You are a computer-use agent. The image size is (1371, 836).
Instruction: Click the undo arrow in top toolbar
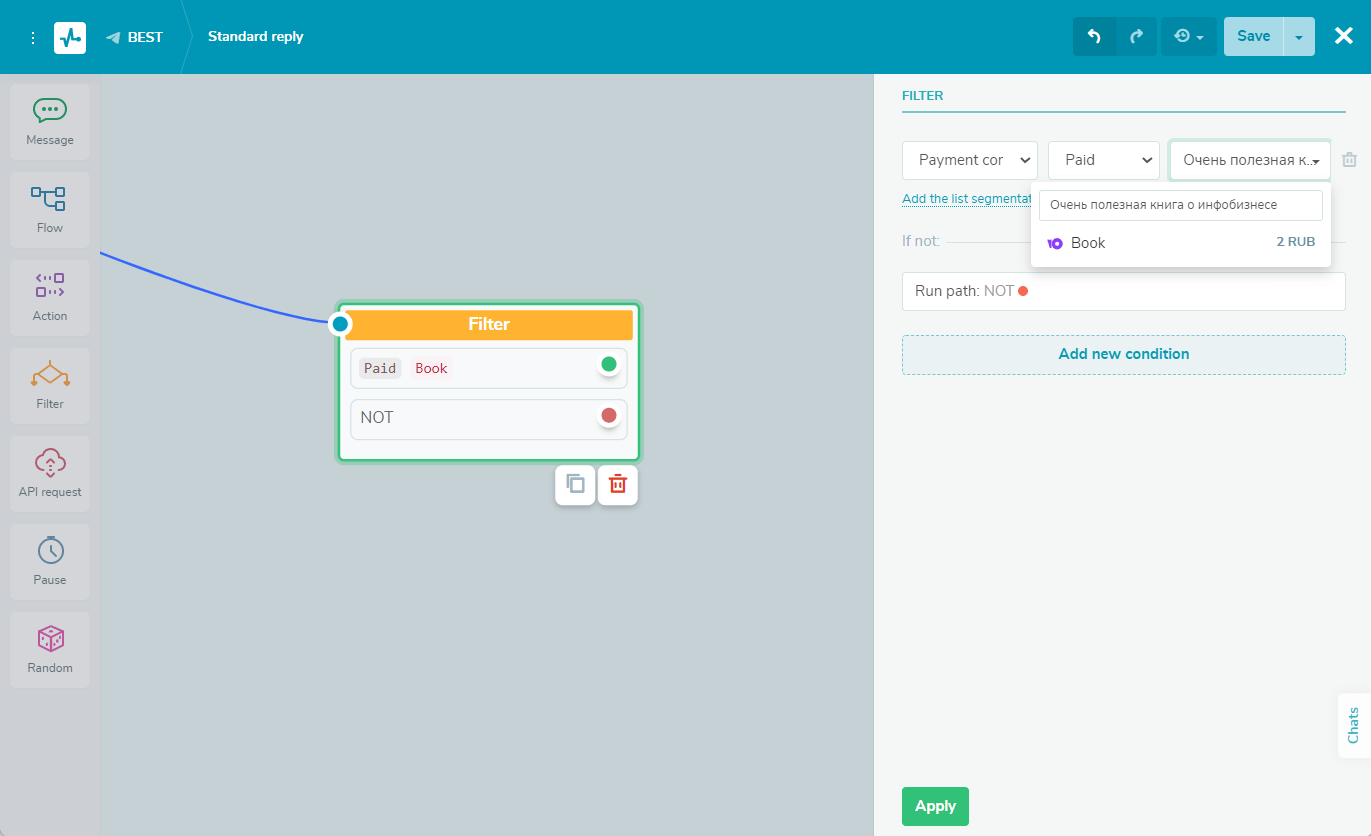[x=1094, y=37]
